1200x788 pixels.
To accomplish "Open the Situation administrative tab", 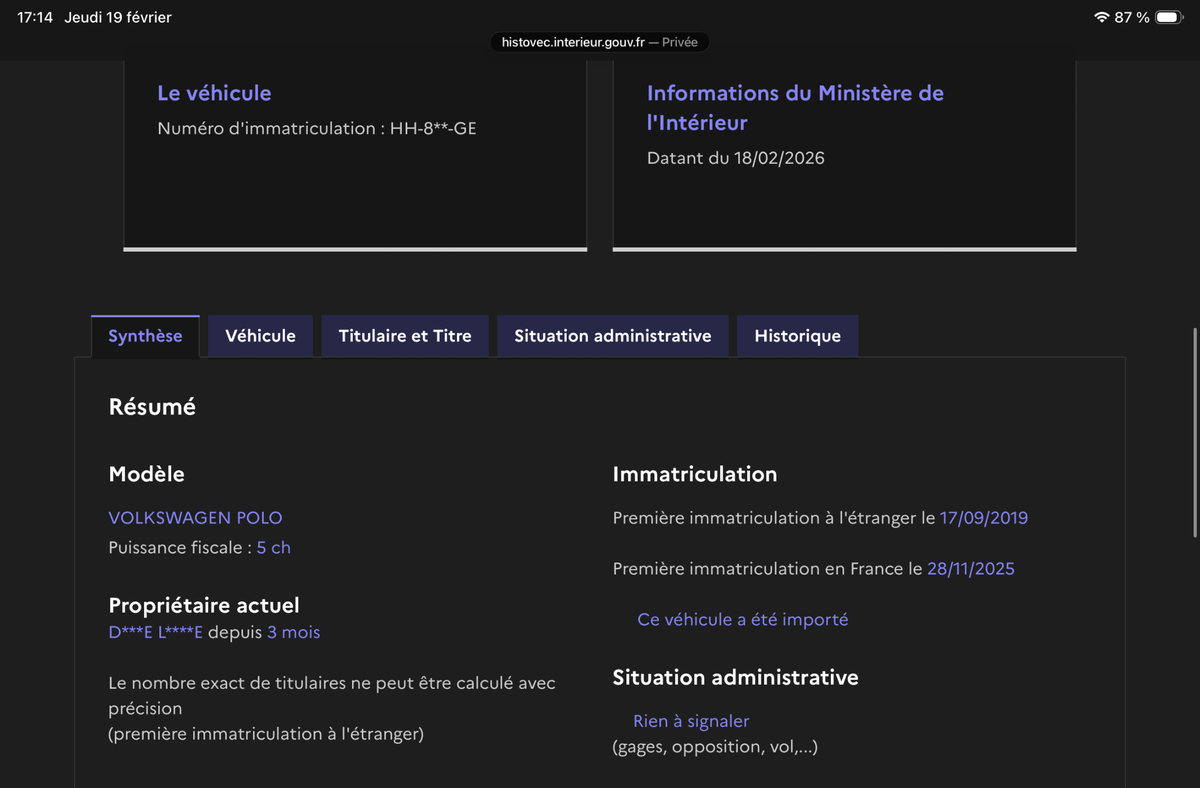I will click(613, 336).
